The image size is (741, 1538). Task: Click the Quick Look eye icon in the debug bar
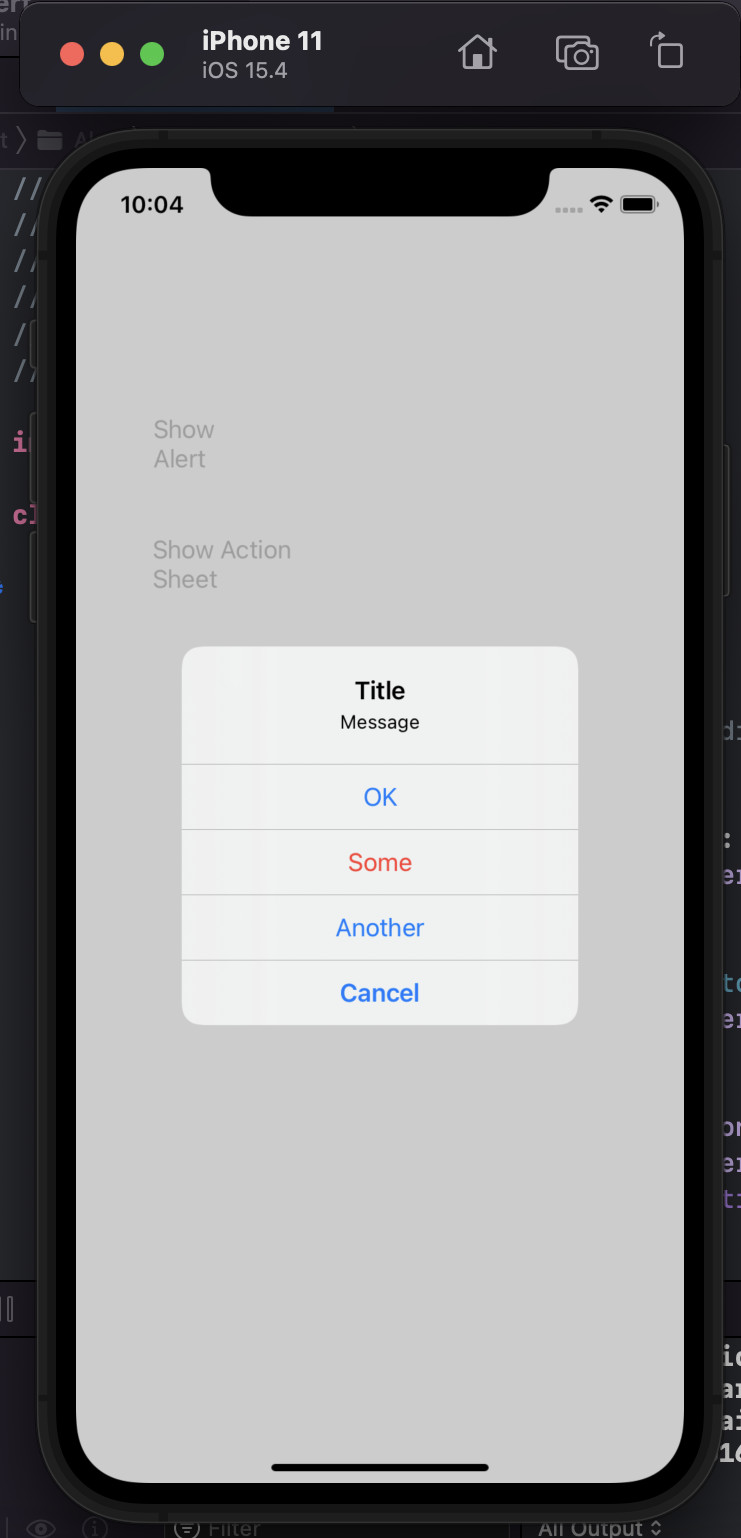[x=39, y=1528]
